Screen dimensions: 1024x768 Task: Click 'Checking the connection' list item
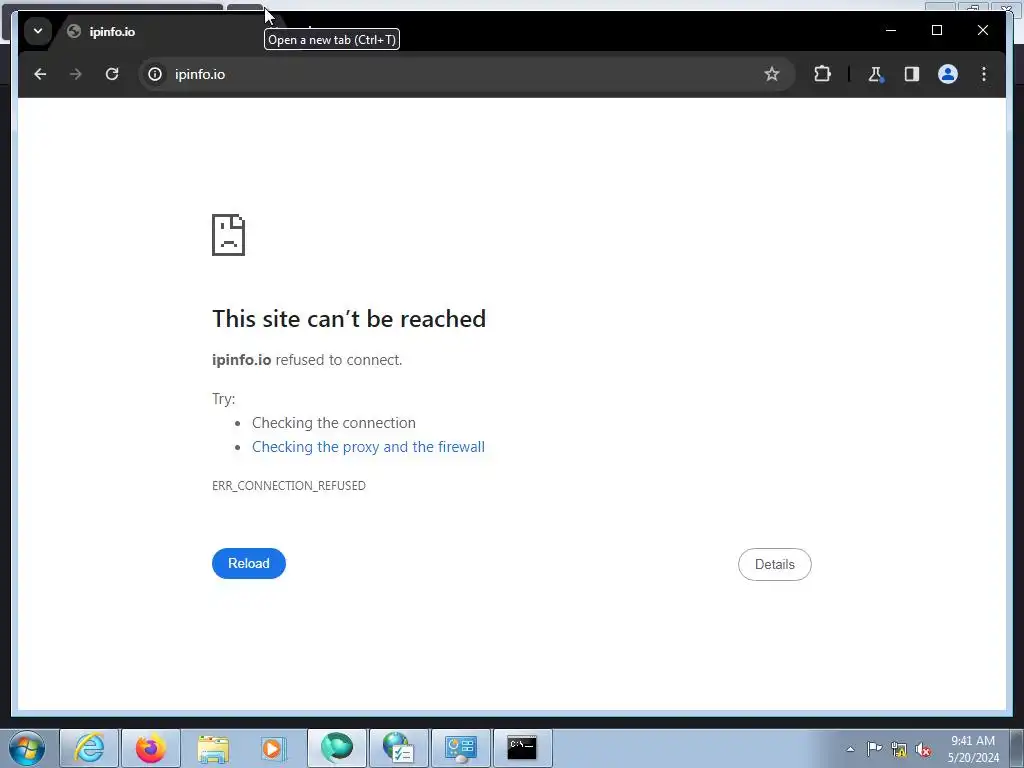334,423
